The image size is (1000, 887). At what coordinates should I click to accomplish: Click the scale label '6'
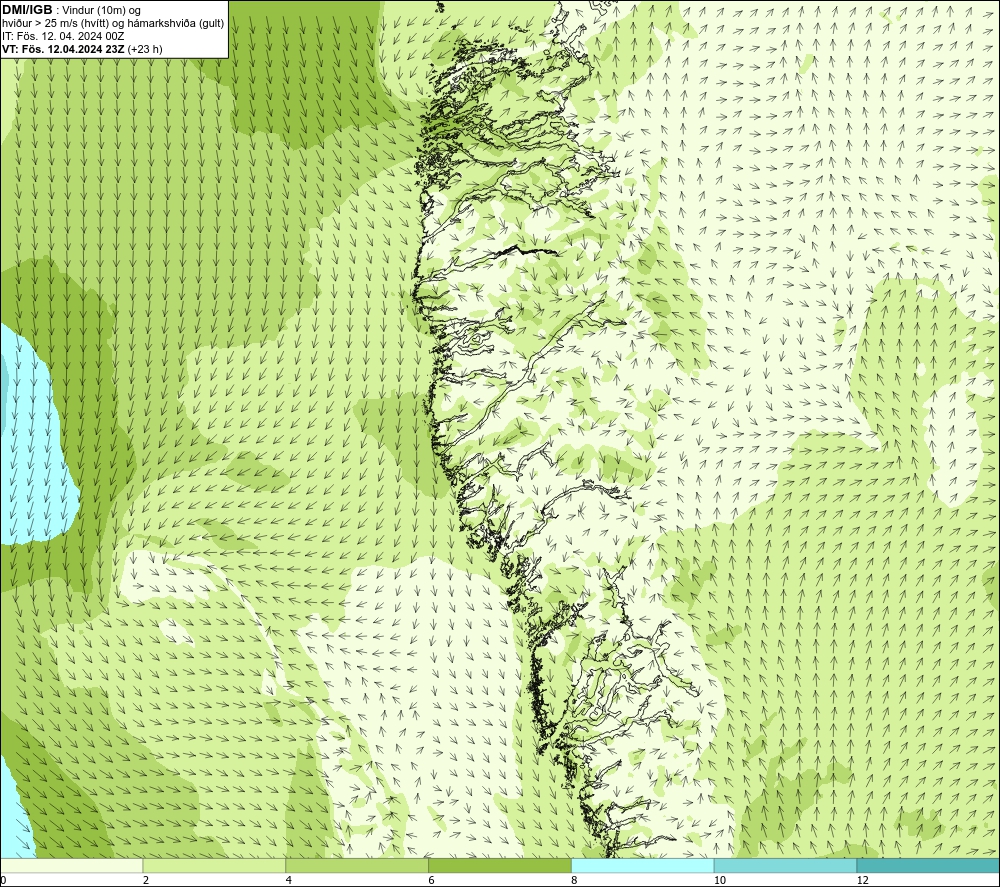(431, 881)
